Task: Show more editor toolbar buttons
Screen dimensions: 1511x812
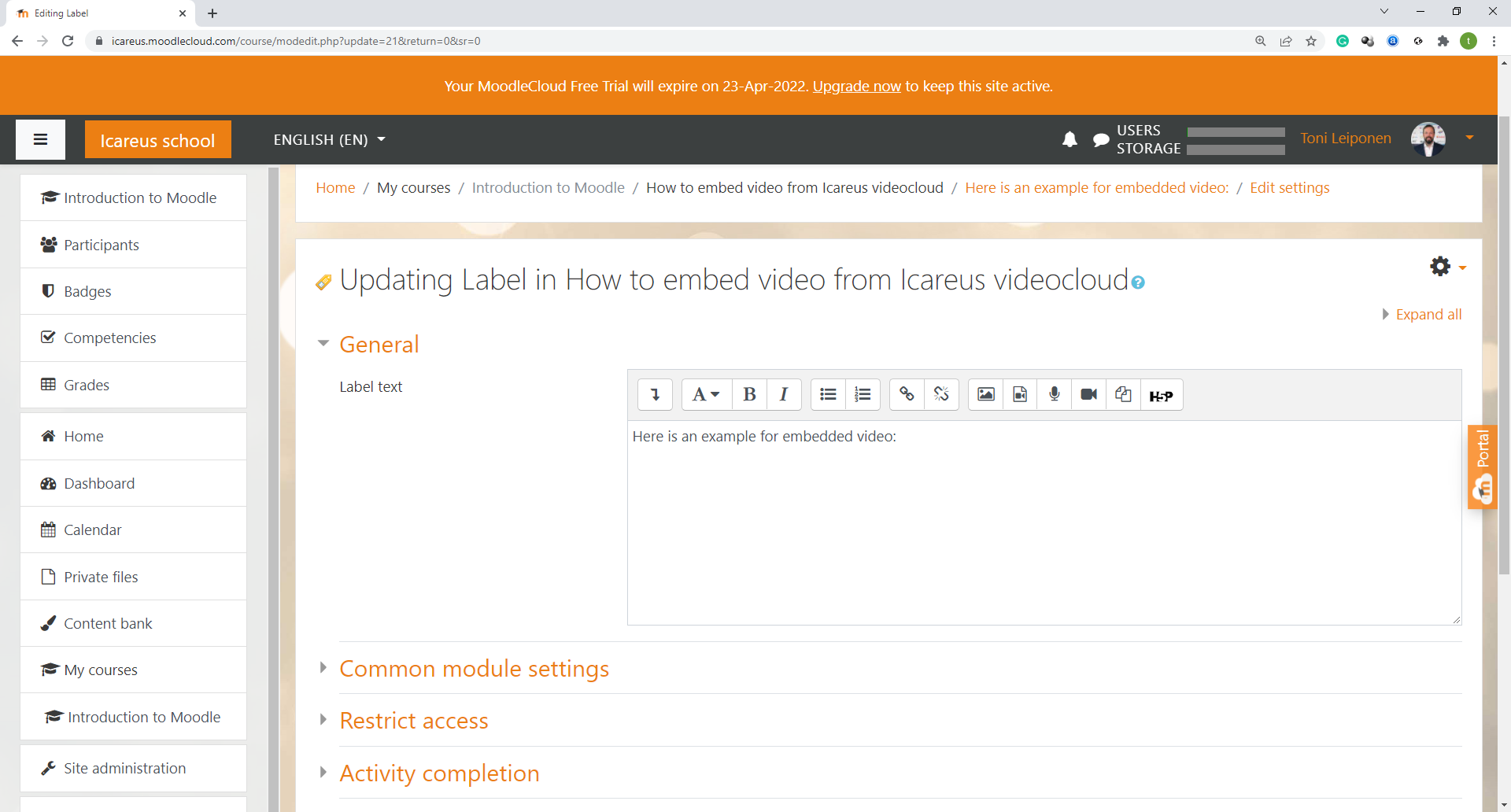Action: (655, 395)
